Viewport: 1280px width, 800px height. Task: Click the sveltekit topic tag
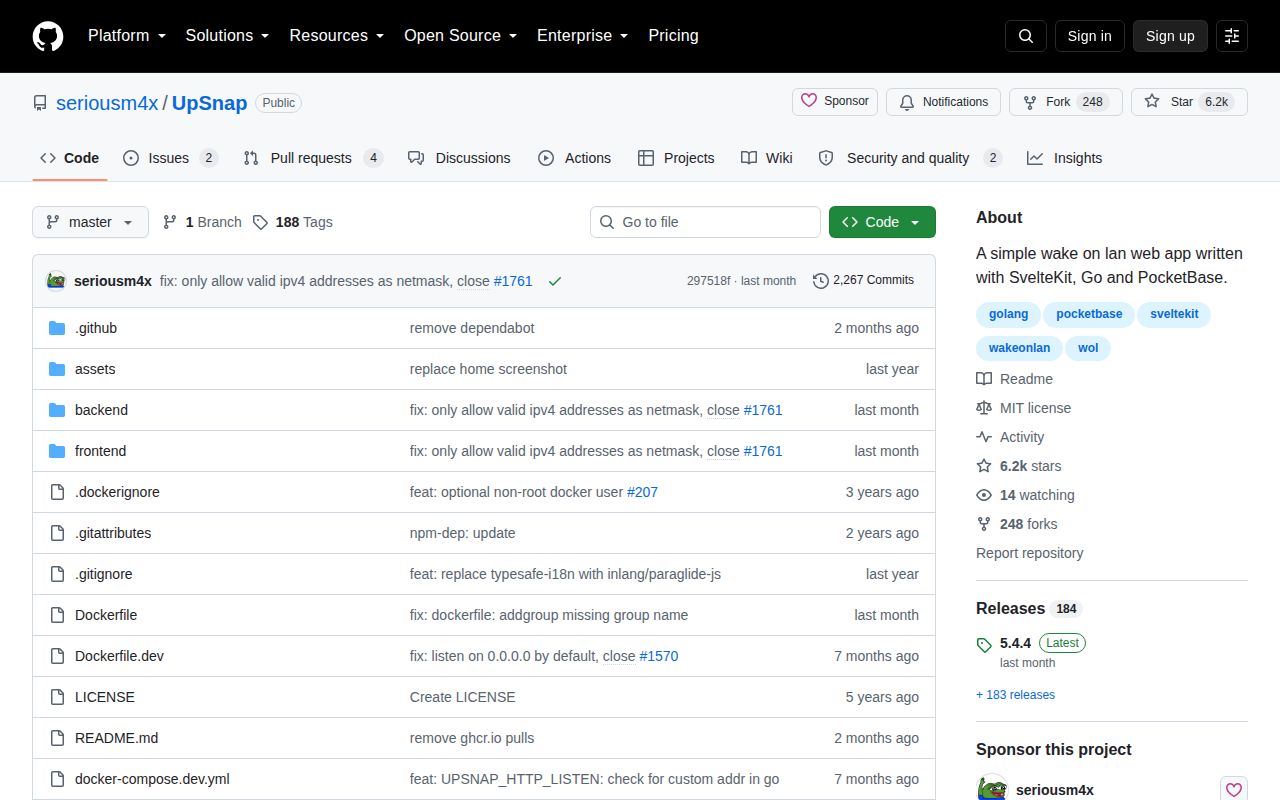pos(1174,314)
